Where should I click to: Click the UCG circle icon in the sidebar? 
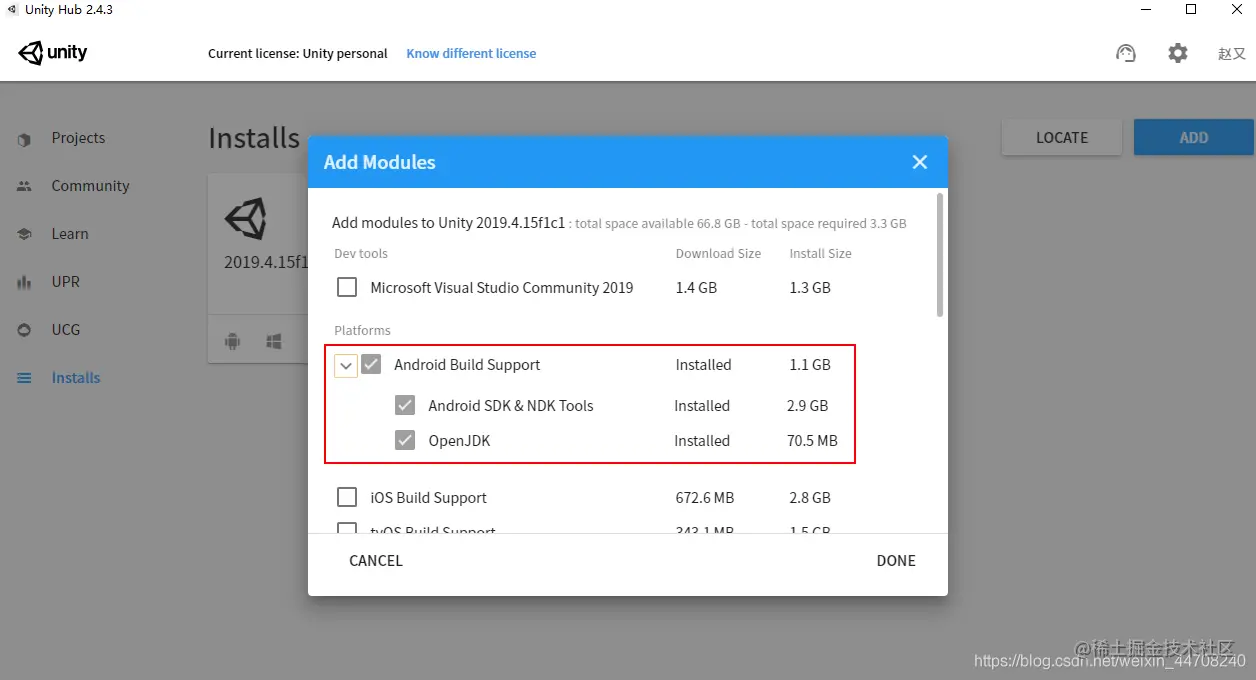pyautogui.click(x=24, y=330)
